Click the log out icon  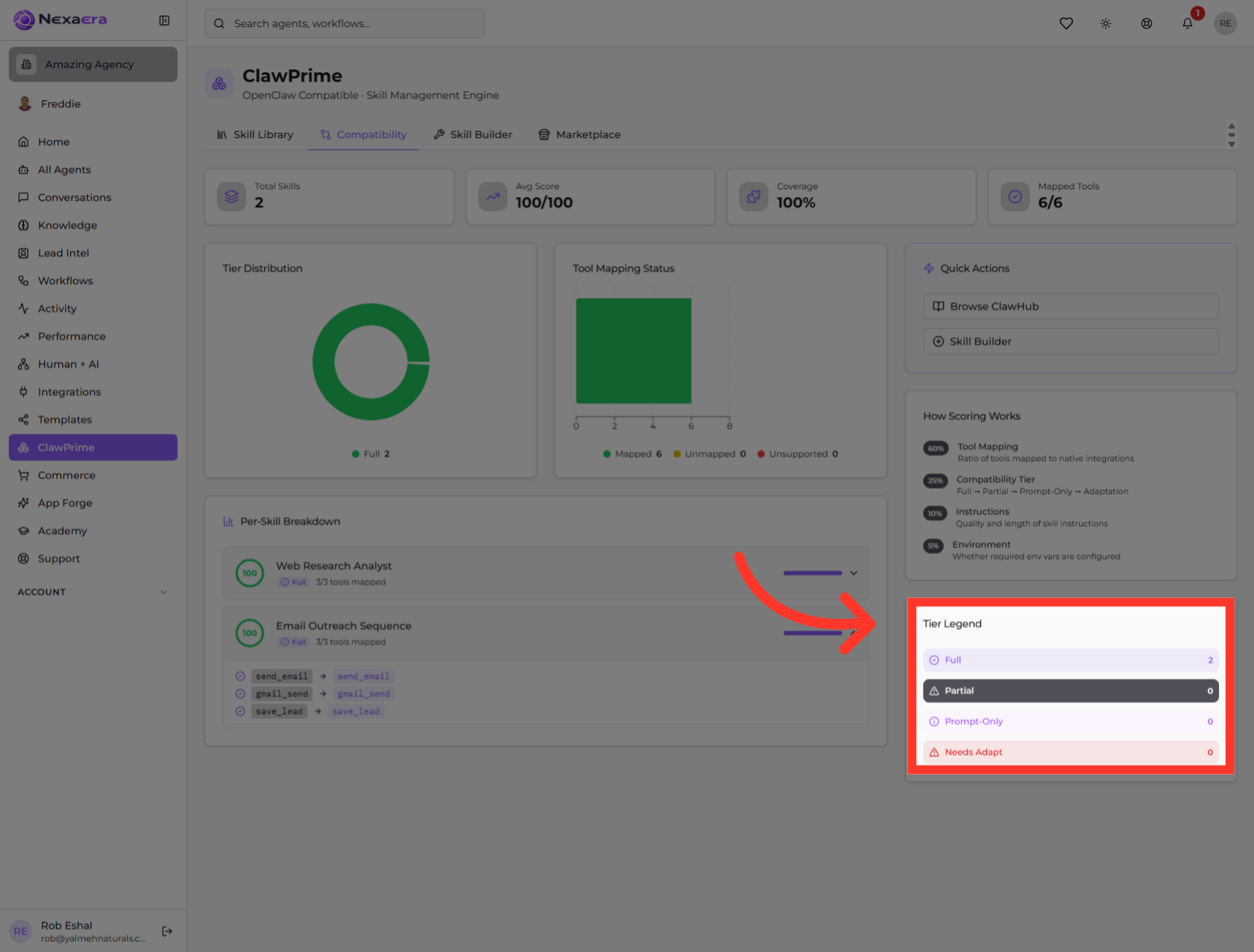tap(167, 931)
